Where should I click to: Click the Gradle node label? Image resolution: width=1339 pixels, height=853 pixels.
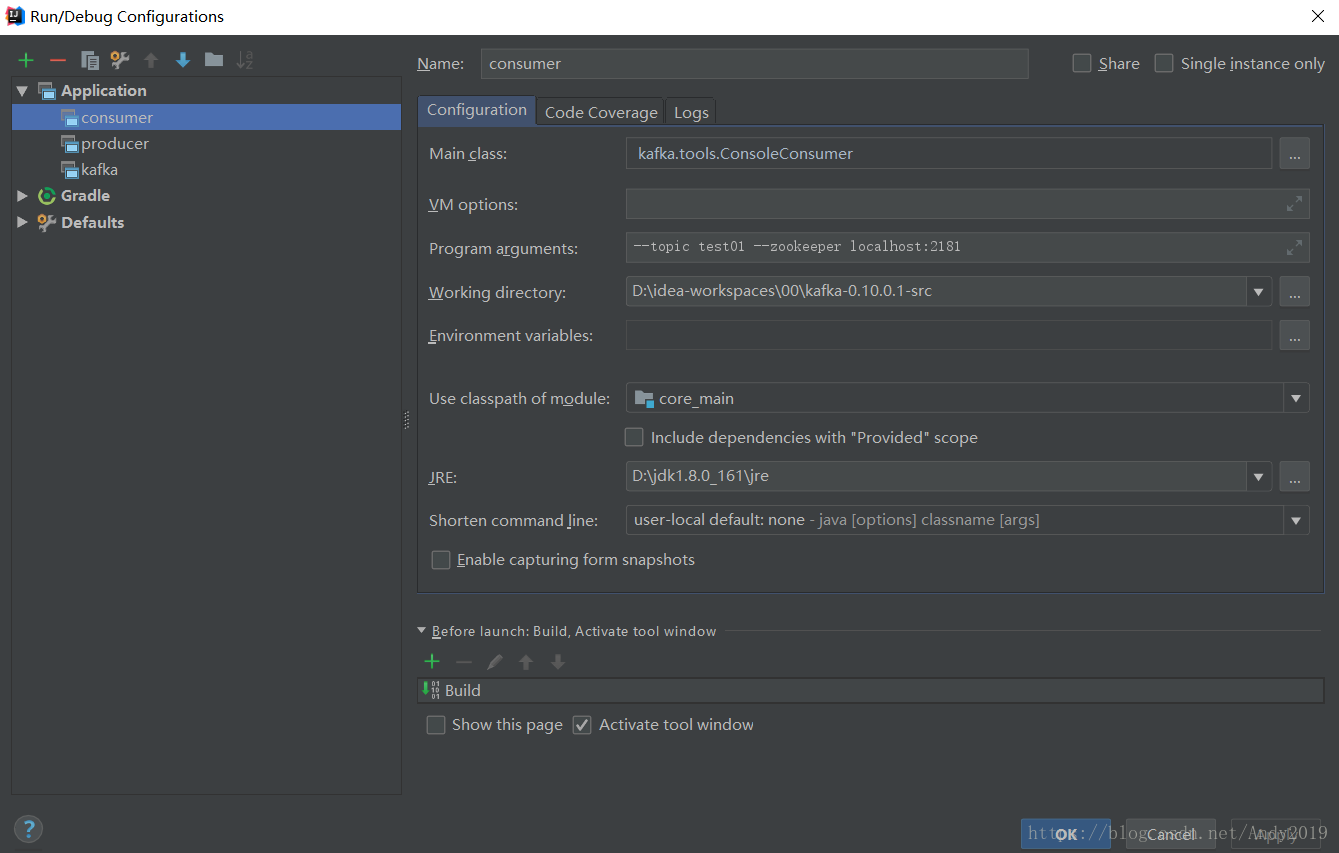[x=85, y=196]
